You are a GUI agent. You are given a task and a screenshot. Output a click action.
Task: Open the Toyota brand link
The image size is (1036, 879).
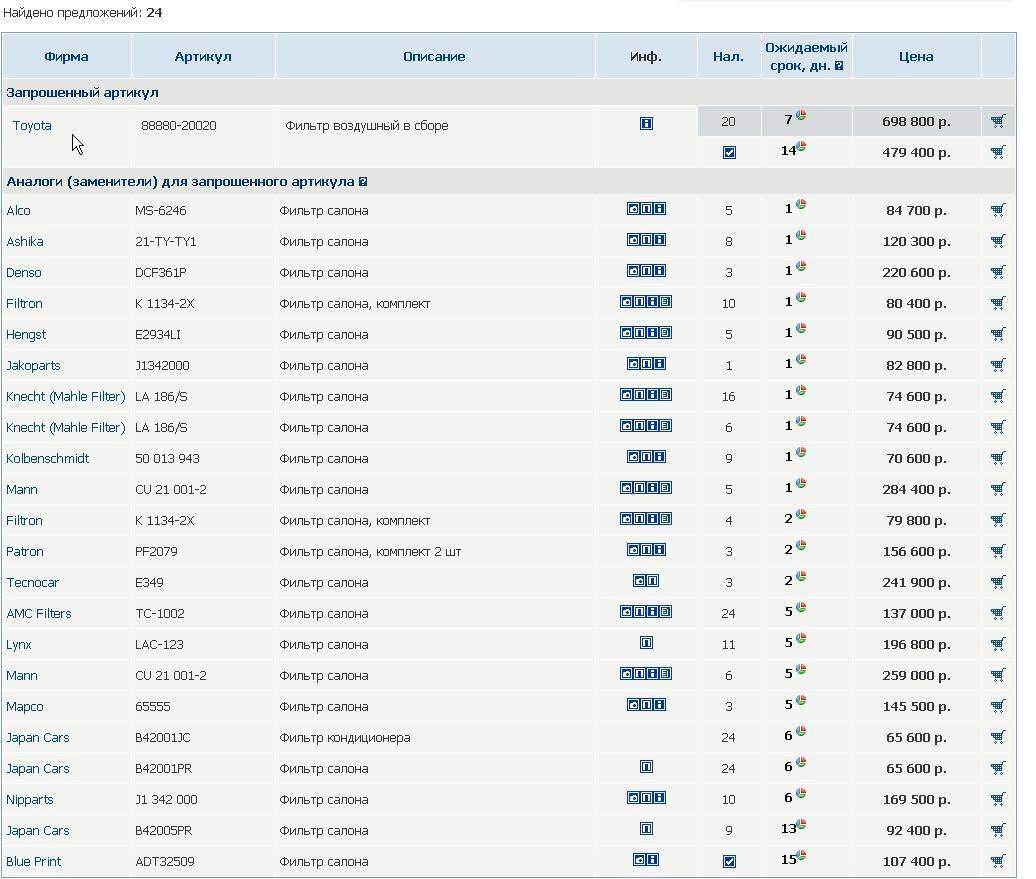[32, 126]
